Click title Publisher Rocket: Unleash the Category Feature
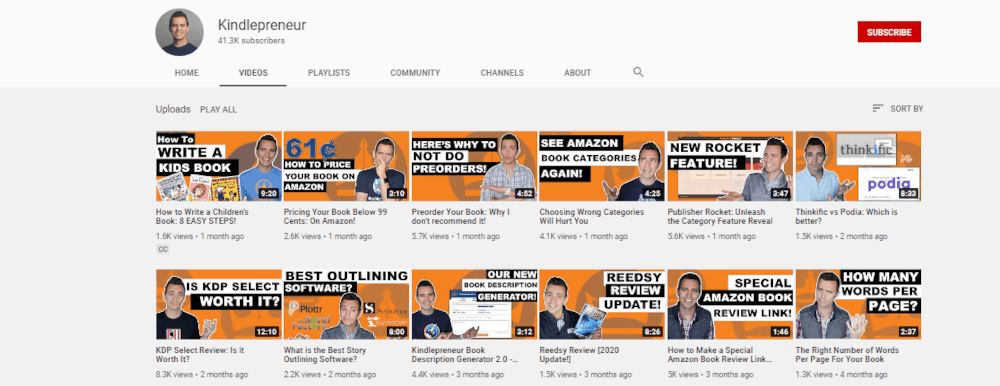Screen dimensions: 1000x386 click(x=720, y=216)
